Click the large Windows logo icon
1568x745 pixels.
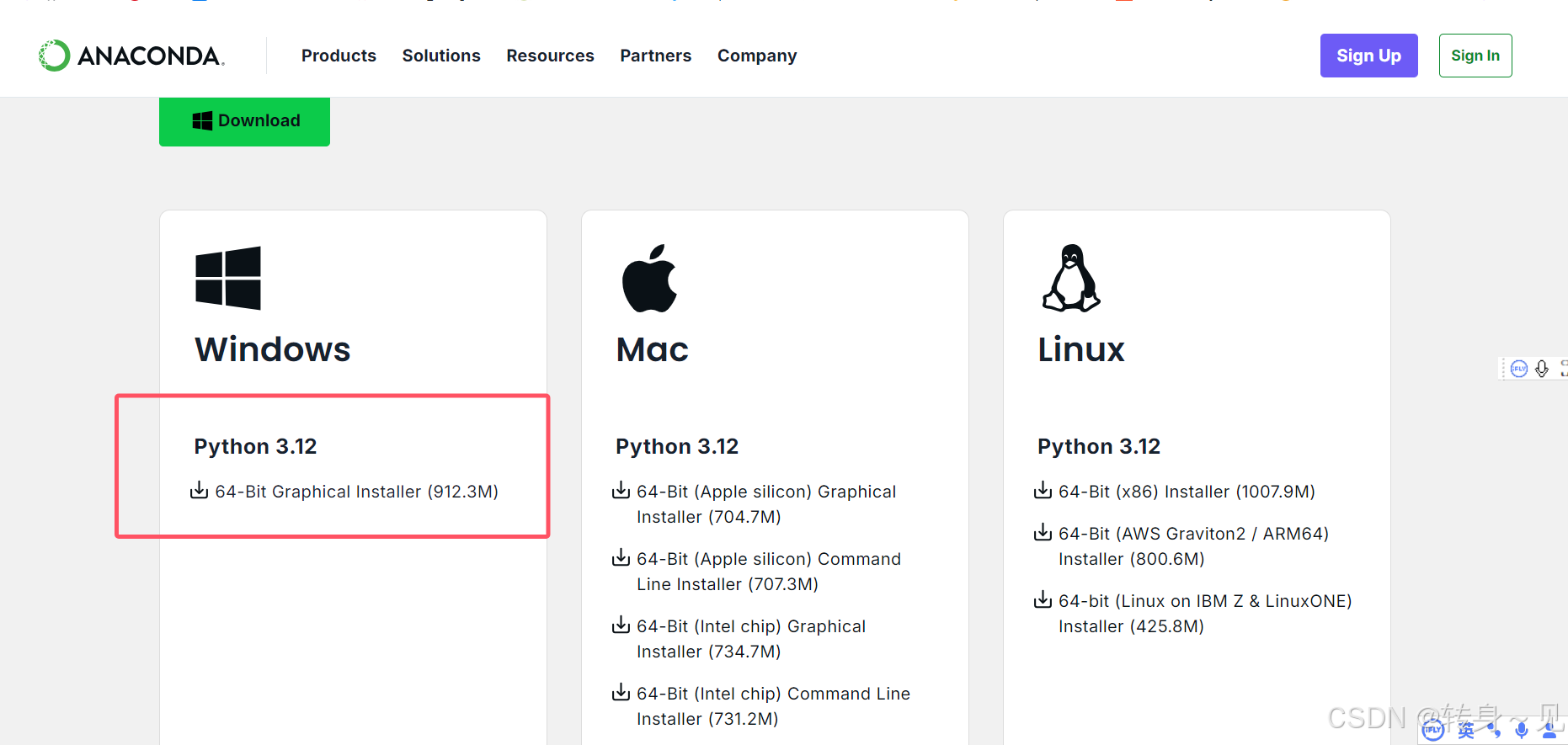pyautogui.click(x=228, y=278)
